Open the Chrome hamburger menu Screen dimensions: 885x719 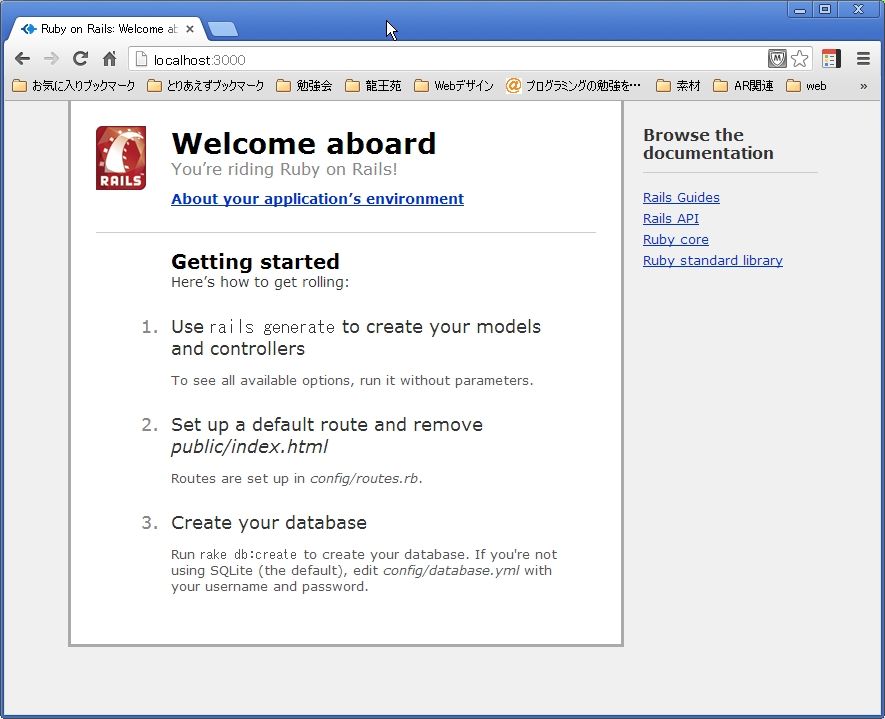tap(863, 59)
